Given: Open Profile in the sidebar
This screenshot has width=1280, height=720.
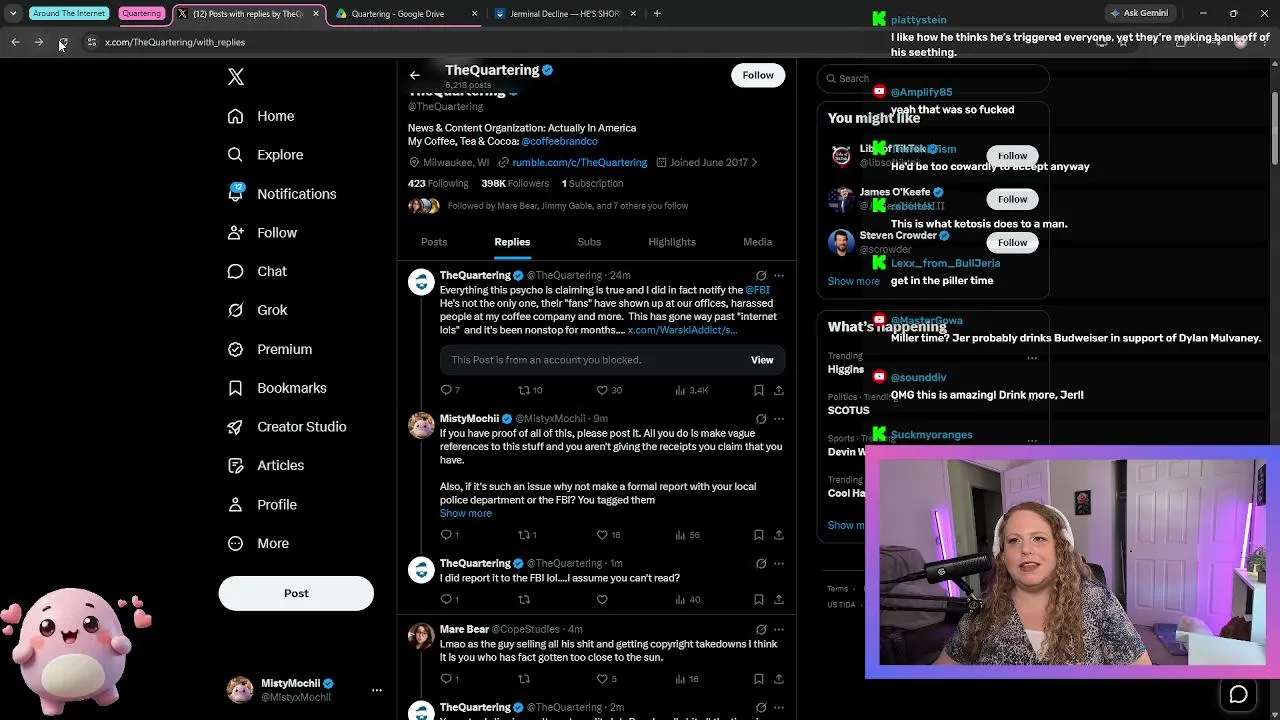Looking at the screenshot, I should [262, 505].
